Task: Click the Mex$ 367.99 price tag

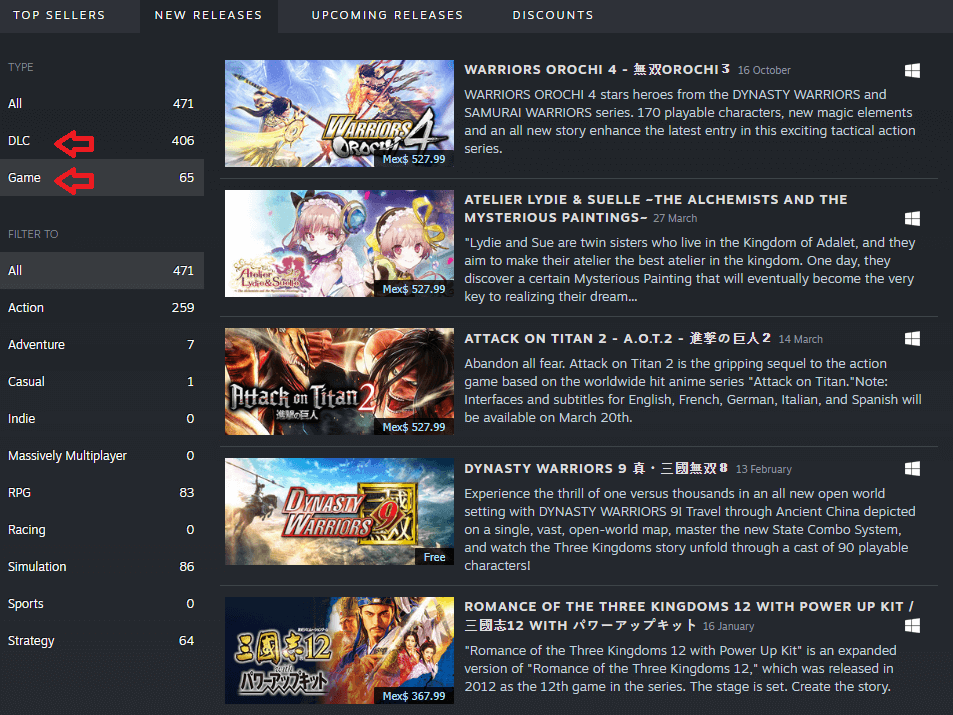Action: (x=414, y=696)
